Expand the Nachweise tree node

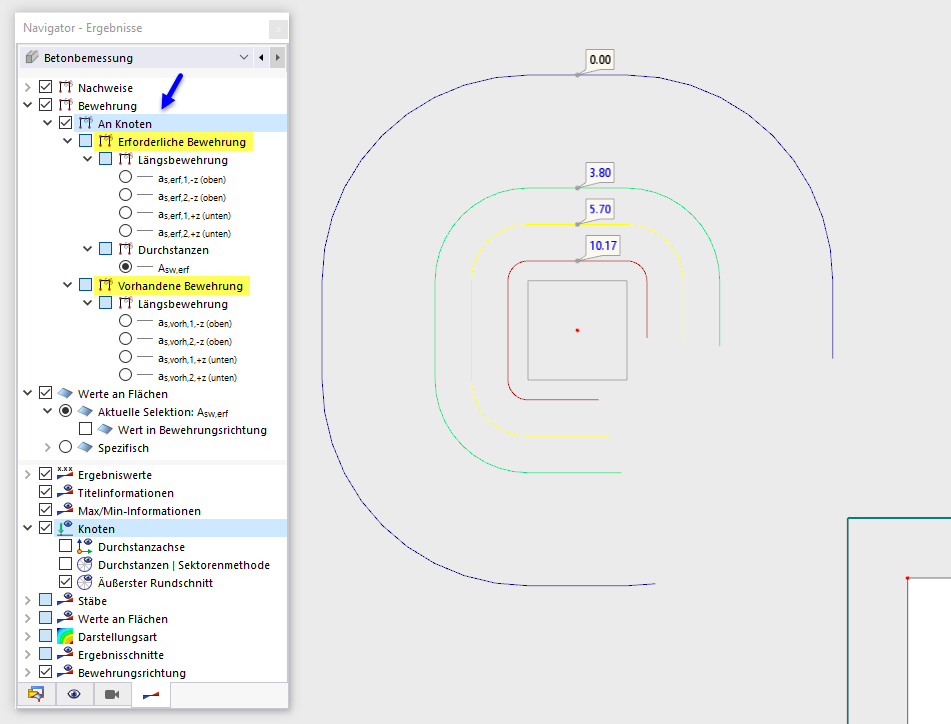click(28, 87)
